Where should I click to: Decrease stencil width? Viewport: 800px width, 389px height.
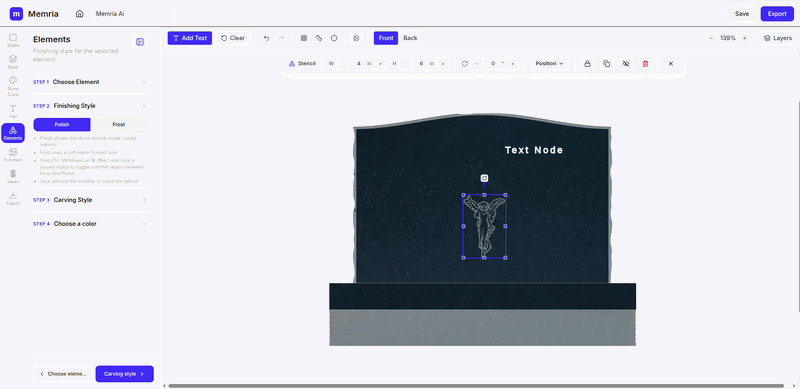[342, 64]
